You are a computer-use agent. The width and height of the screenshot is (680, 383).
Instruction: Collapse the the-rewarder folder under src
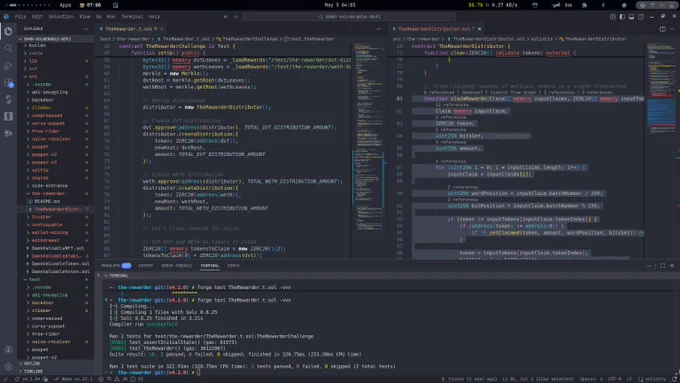56,193
